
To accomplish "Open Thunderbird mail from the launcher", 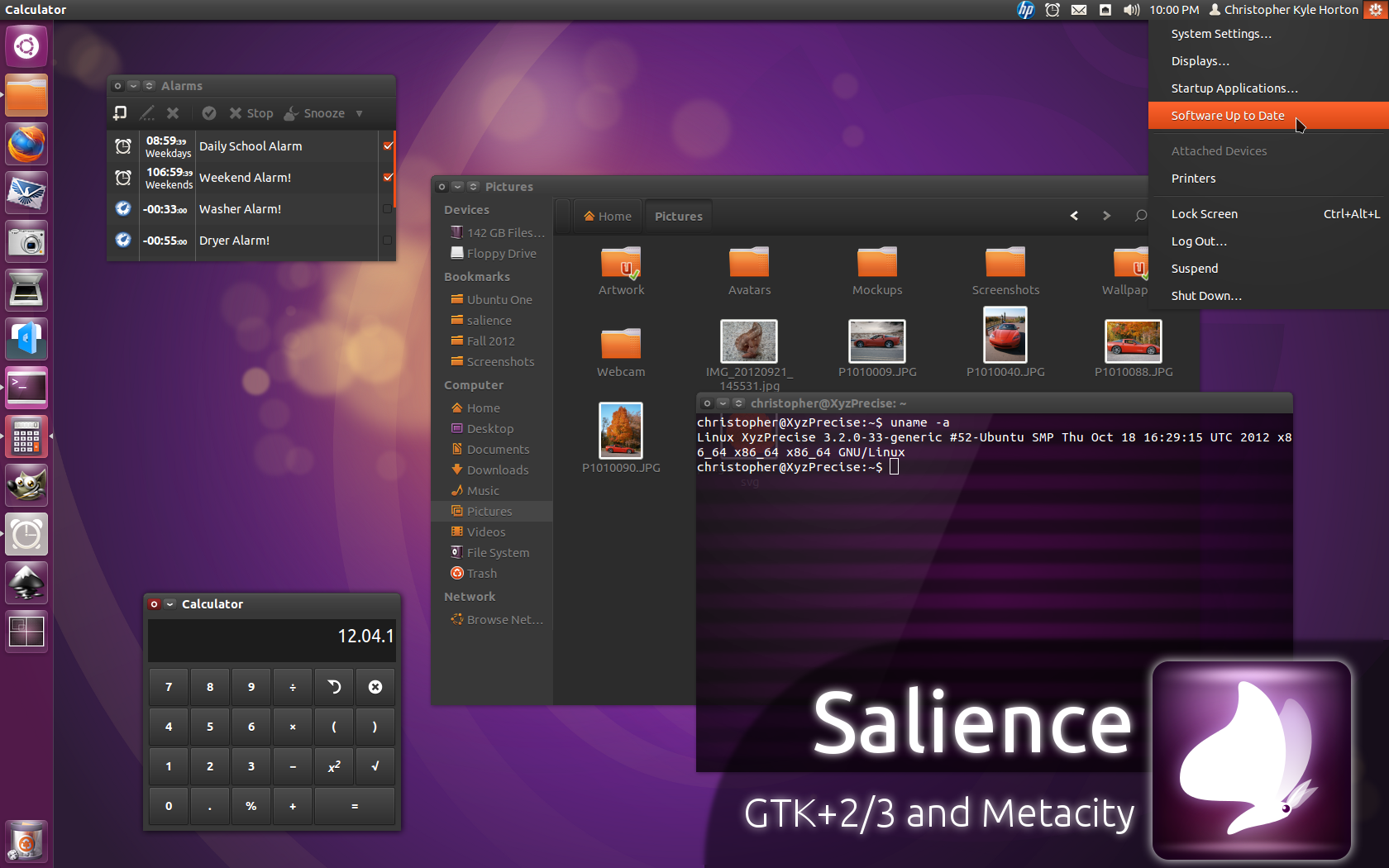I will coord(26,193).
